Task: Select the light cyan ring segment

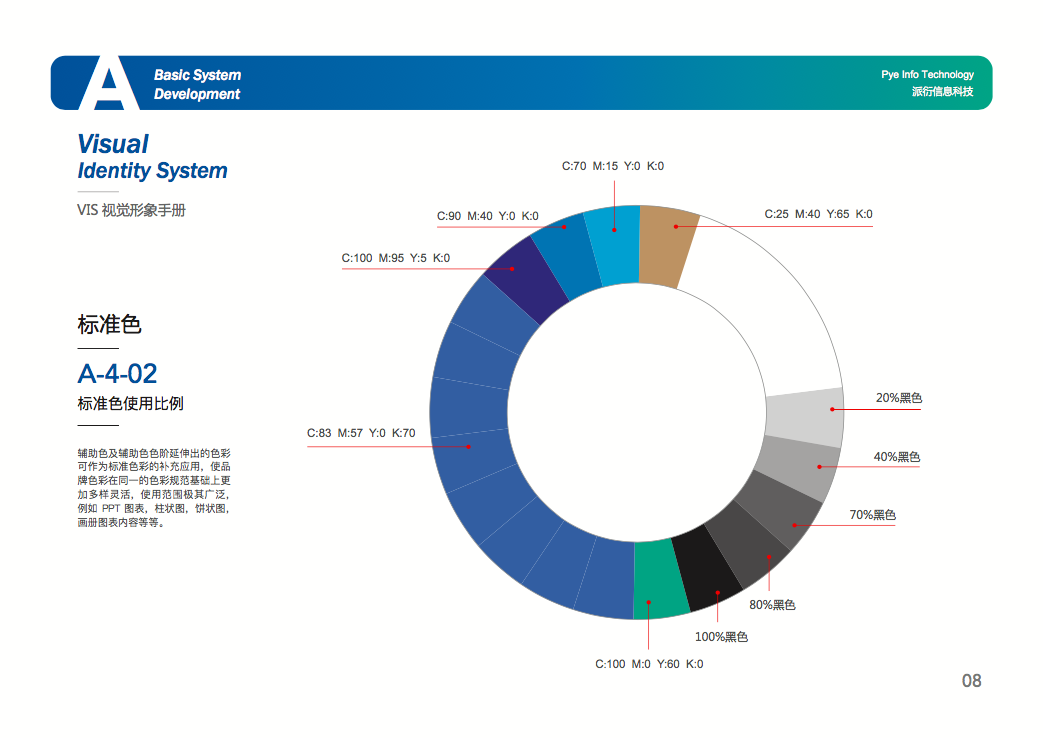Action: (613, 244)
